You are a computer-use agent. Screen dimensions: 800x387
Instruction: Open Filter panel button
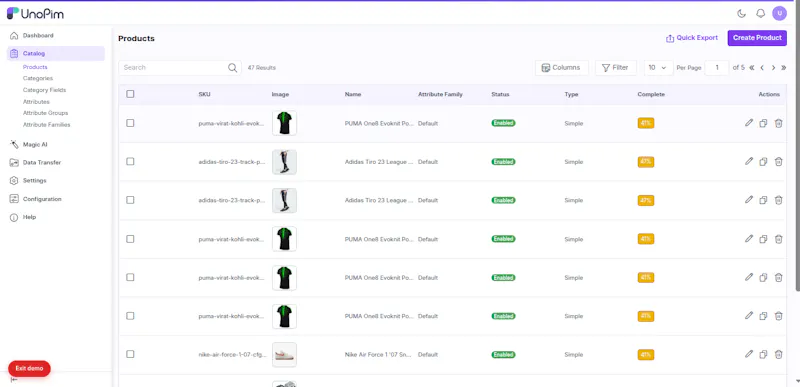(615, 68)
